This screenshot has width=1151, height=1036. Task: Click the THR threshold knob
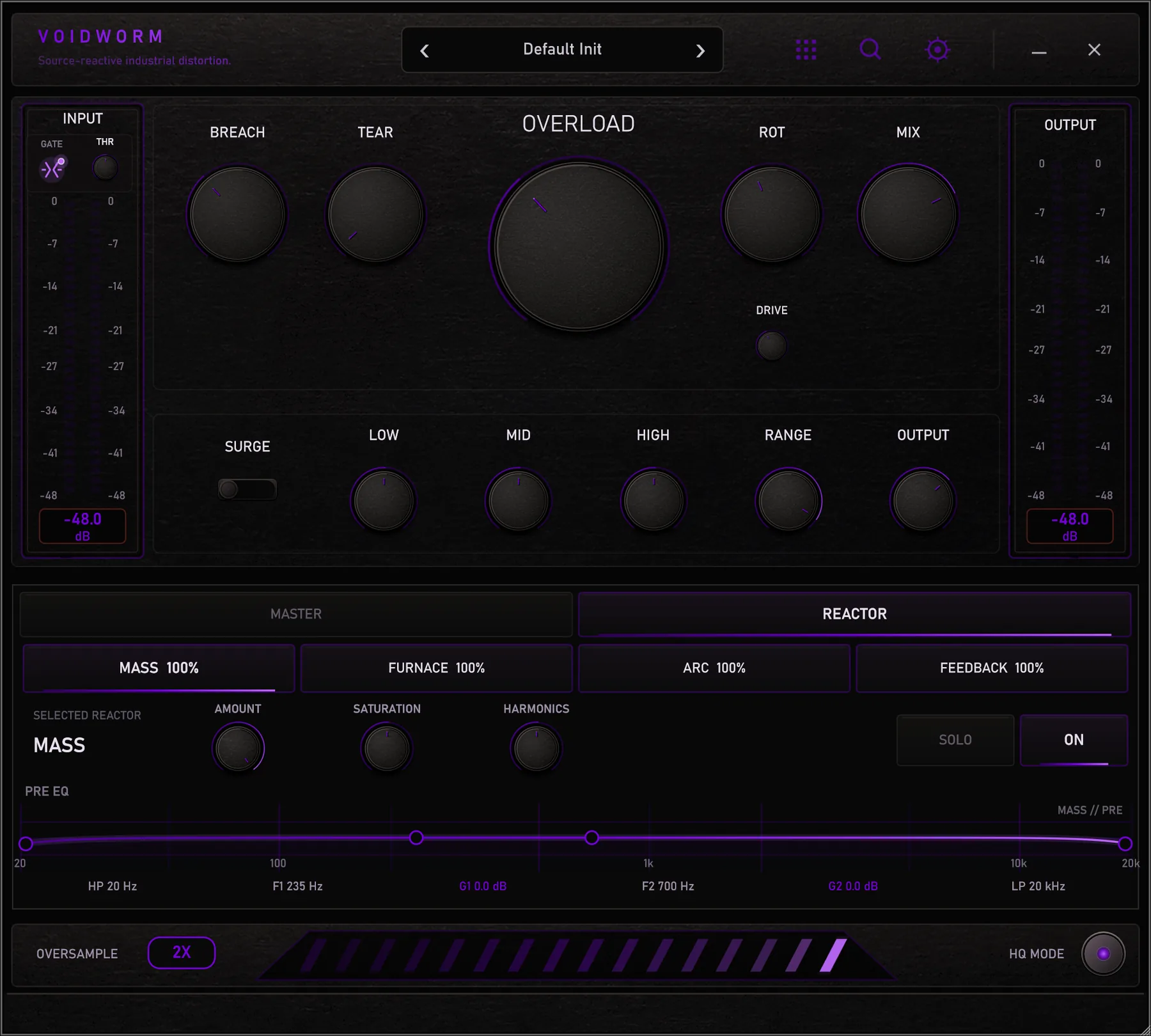point(105,168)
